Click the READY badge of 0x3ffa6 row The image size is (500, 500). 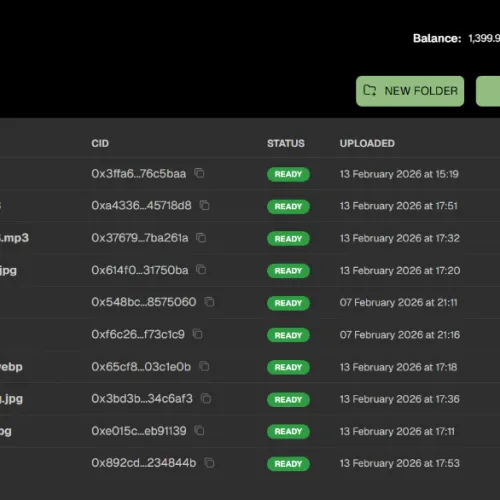click(x=288, y=174)
